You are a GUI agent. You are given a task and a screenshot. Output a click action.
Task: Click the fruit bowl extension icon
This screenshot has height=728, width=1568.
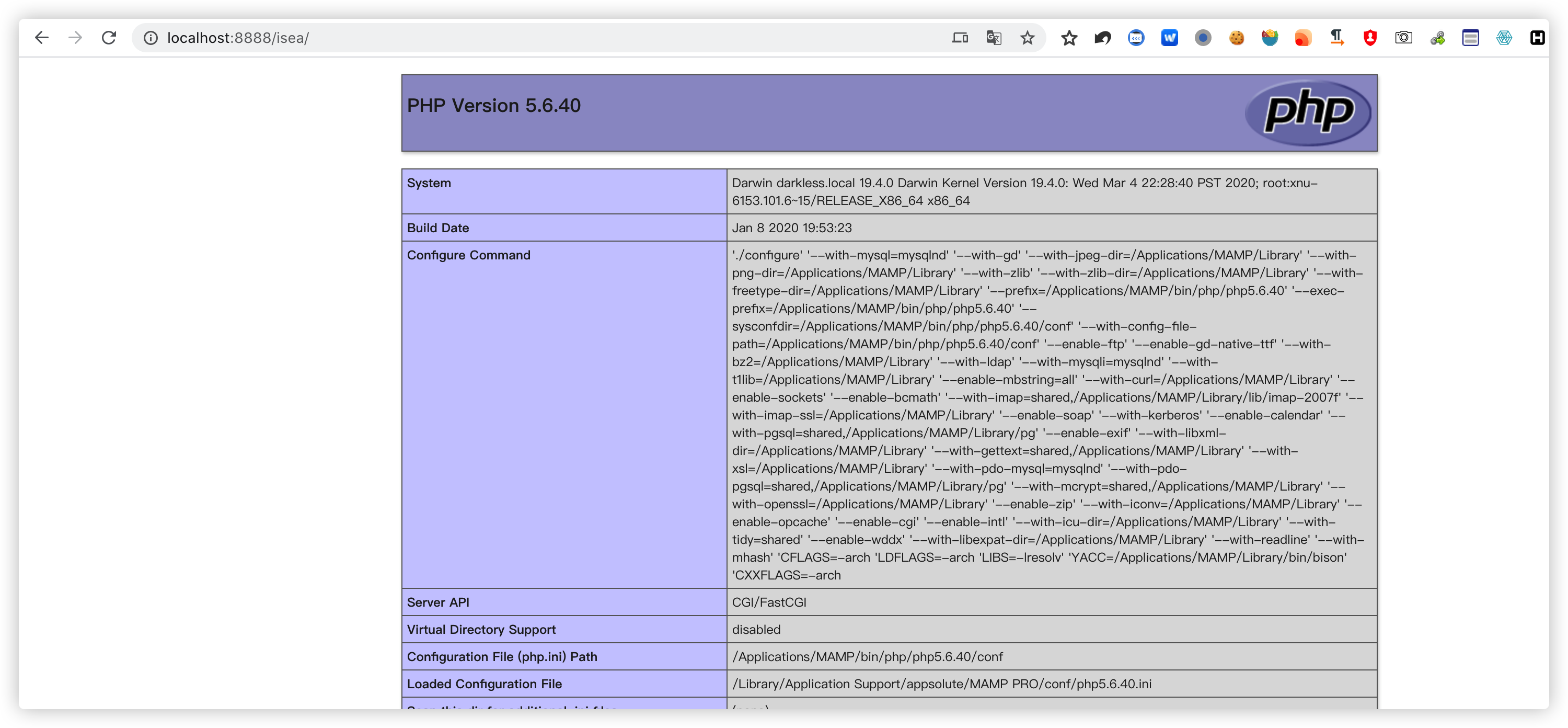(1270, 38)
